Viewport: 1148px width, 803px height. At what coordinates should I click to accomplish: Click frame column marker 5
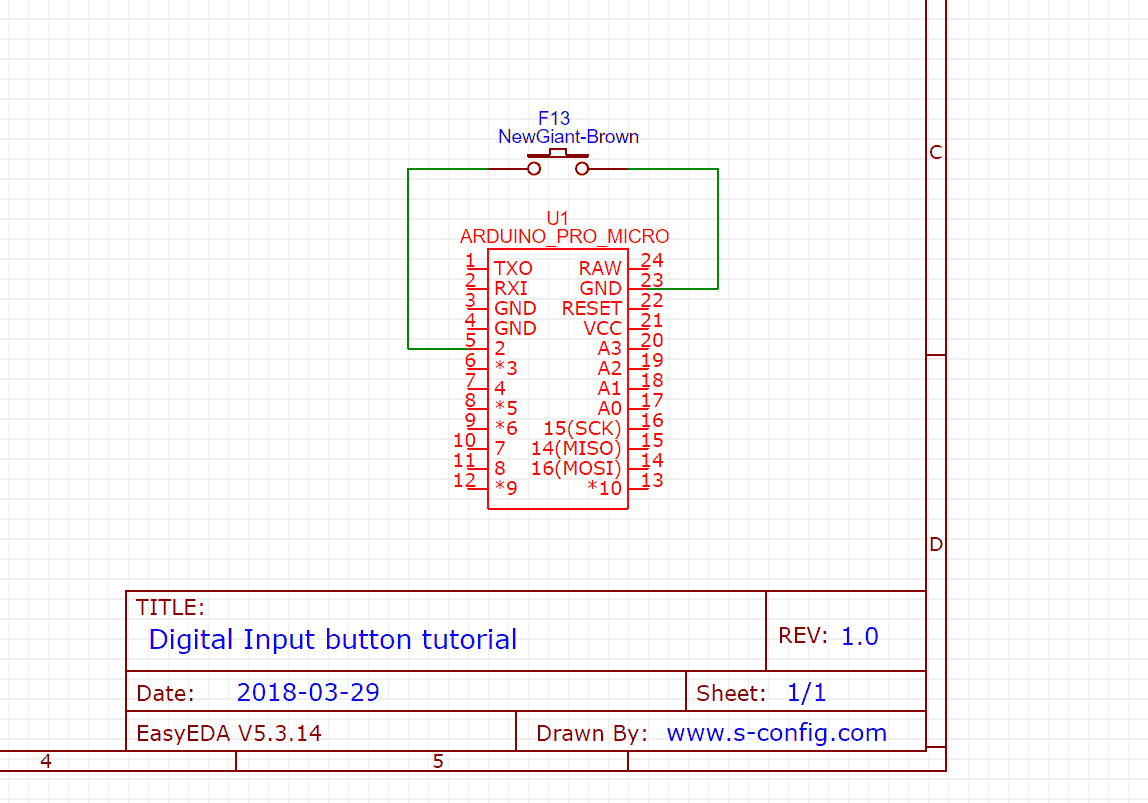click(438, 761)
